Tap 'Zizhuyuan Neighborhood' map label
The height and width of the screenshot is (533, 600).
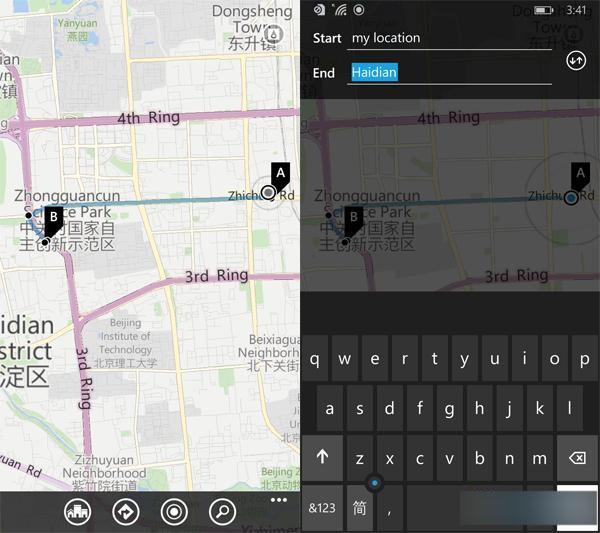pyautogui.click(x=104, y=466)
